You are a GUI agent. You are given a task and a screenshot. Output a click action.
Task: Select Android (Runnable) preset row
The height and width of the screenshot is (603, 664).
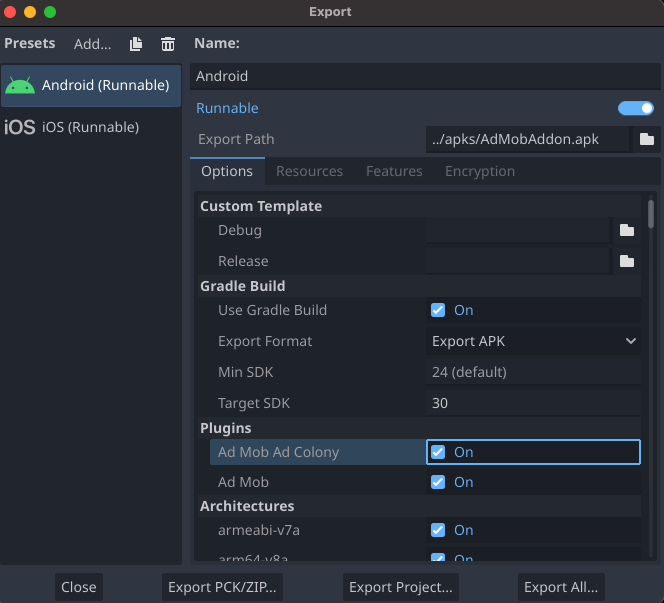coord(91,85)
